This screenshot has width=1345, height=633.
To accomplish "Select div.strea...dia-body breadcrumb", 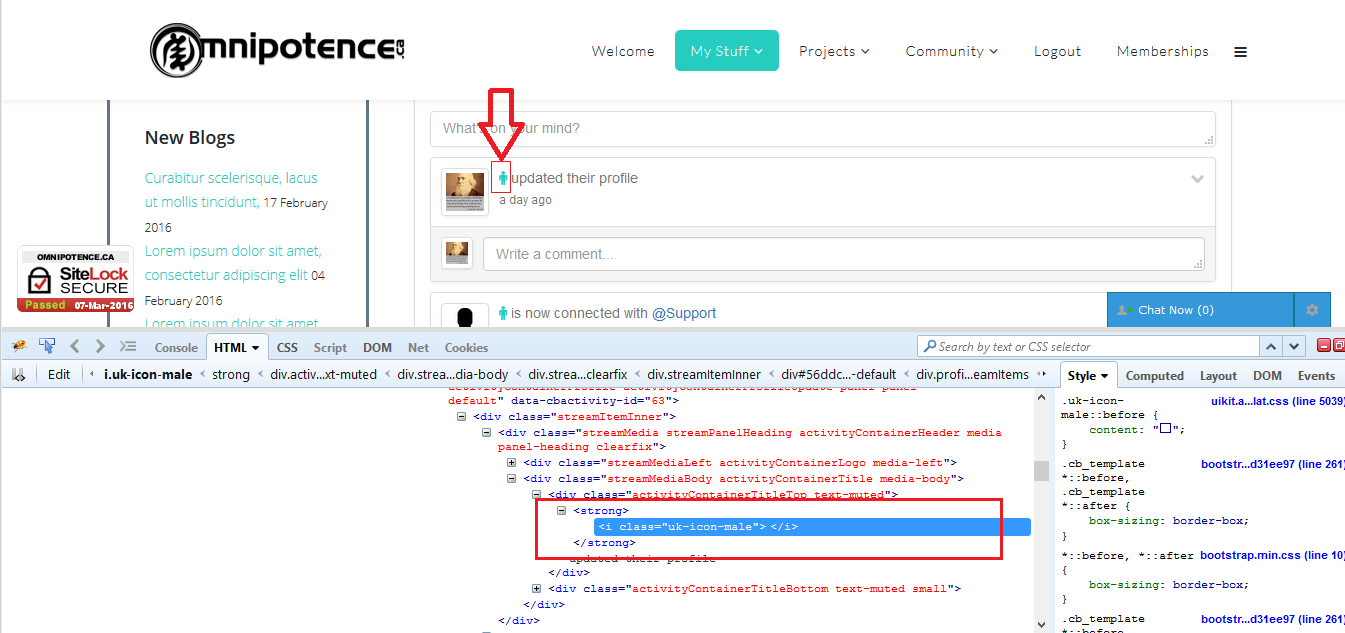I will click(x=452, y=375).
